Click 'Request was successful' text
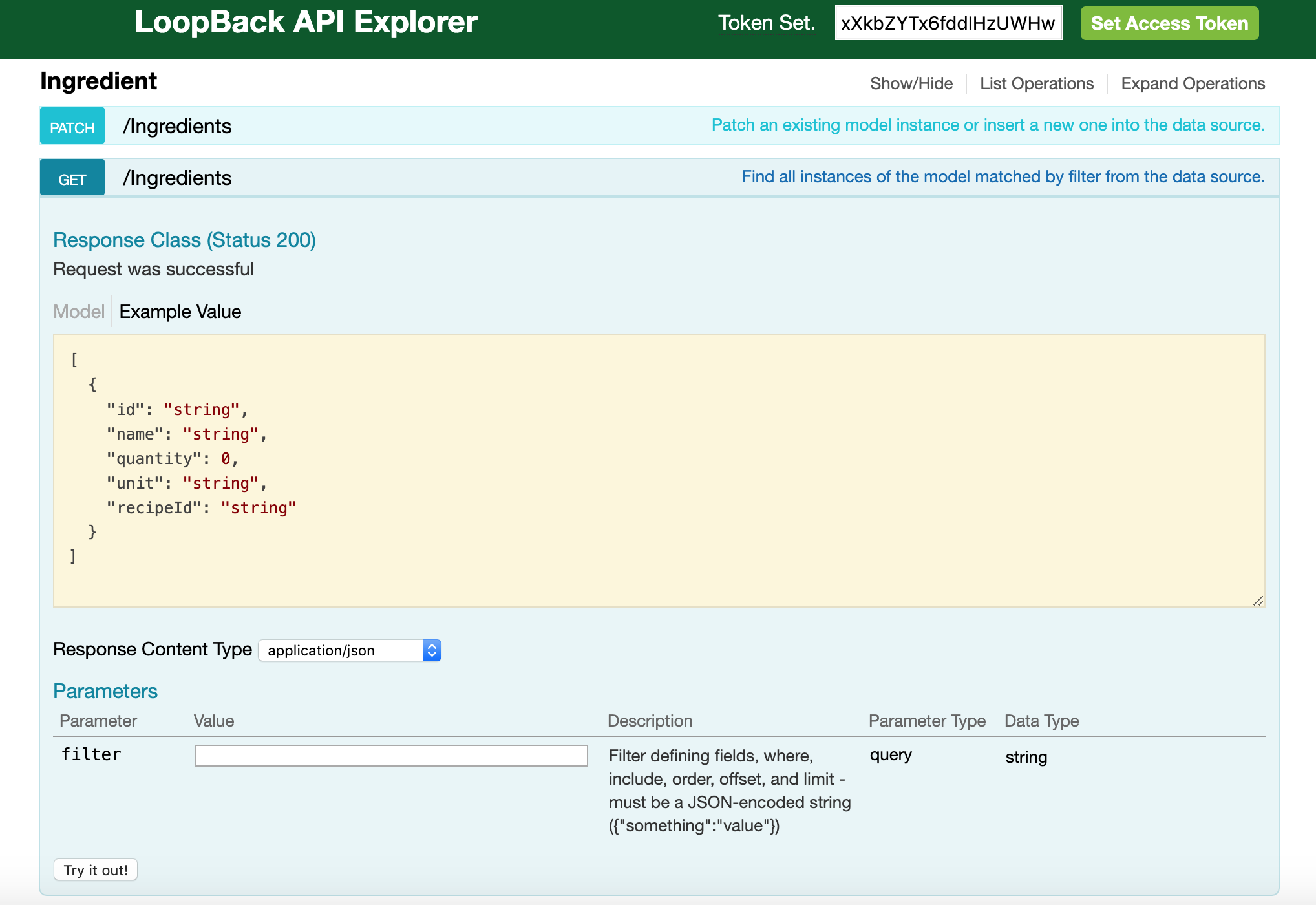The width and height of the screenshot is (1316, 905). 153,269
